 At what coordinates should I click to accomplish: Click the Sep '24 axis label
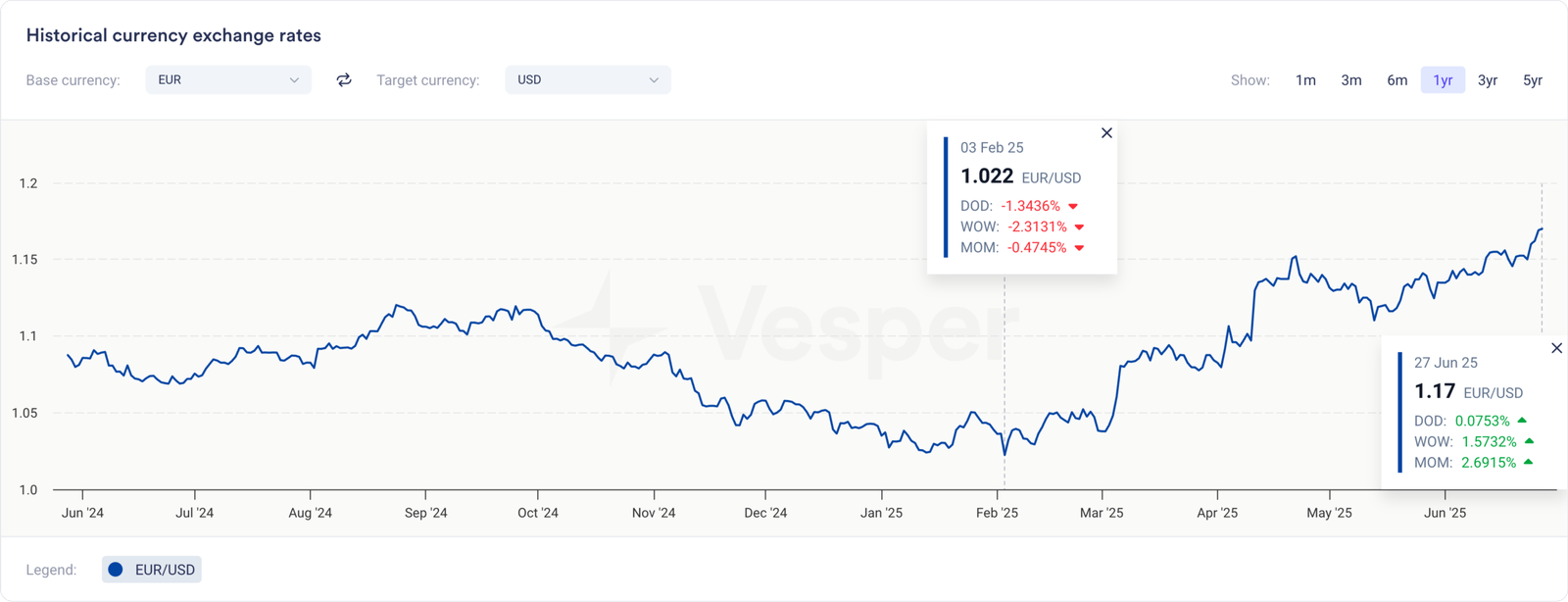[x=425, y=513]
